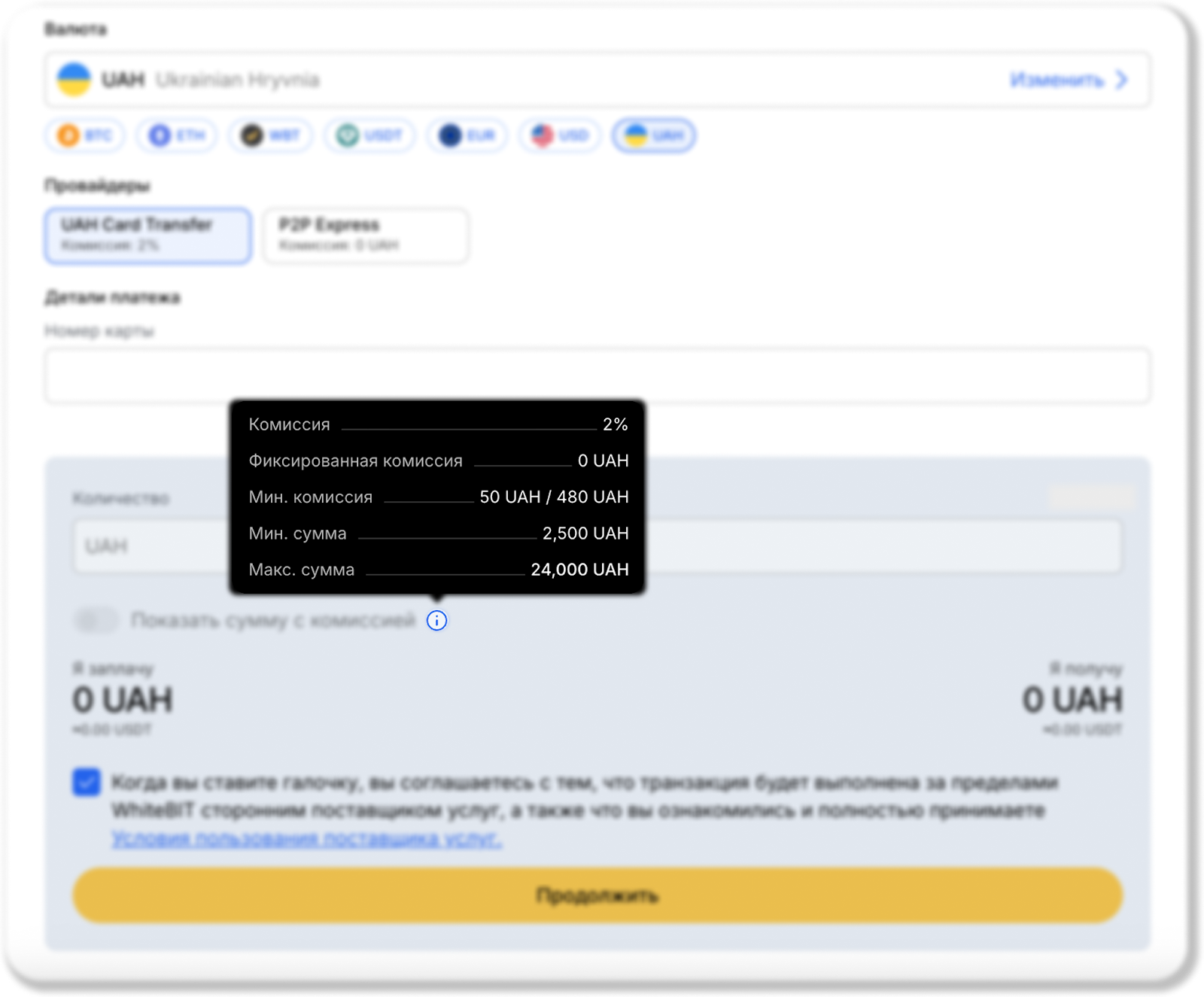1204x997 pixels.
Task: Enable the show amount with commission toggle
Action: pos(96,620)
